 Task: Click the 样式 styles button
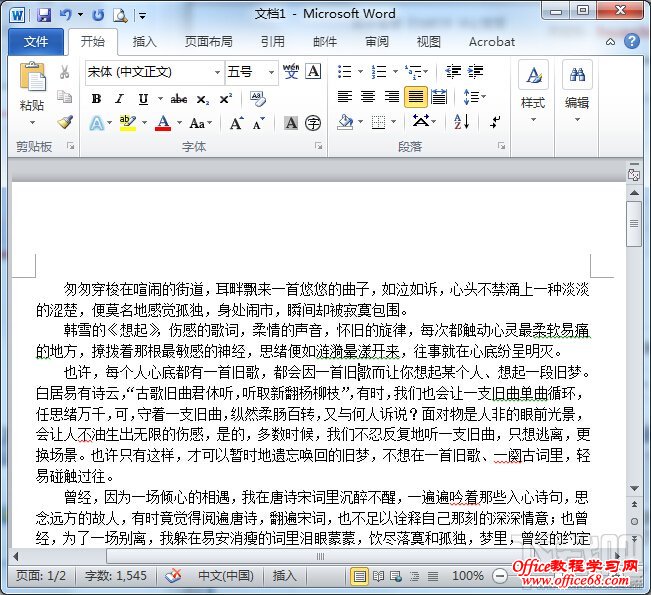533,86
